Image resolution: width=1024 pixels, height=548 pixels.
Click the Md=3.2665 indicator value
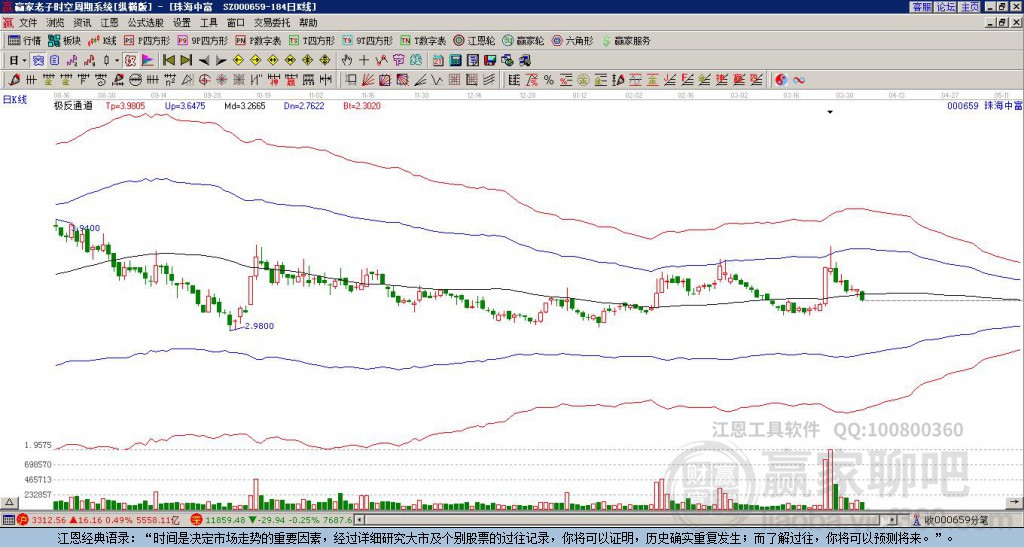(245, 105)
